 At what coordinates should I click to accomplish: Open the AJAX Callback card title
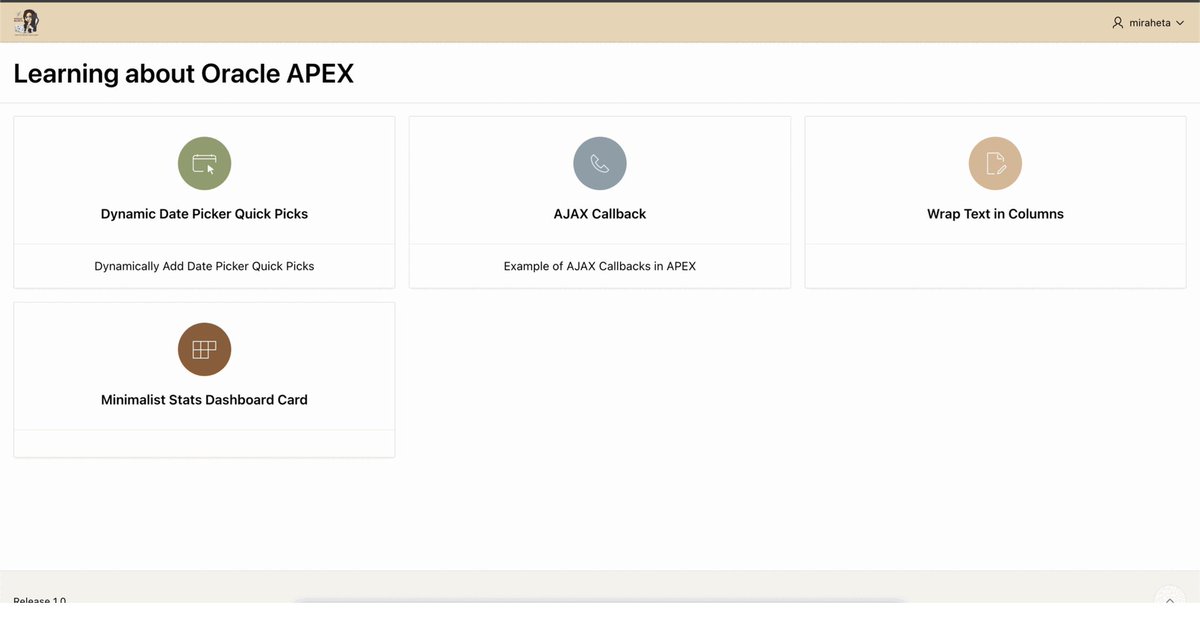(x=600, y=214)
